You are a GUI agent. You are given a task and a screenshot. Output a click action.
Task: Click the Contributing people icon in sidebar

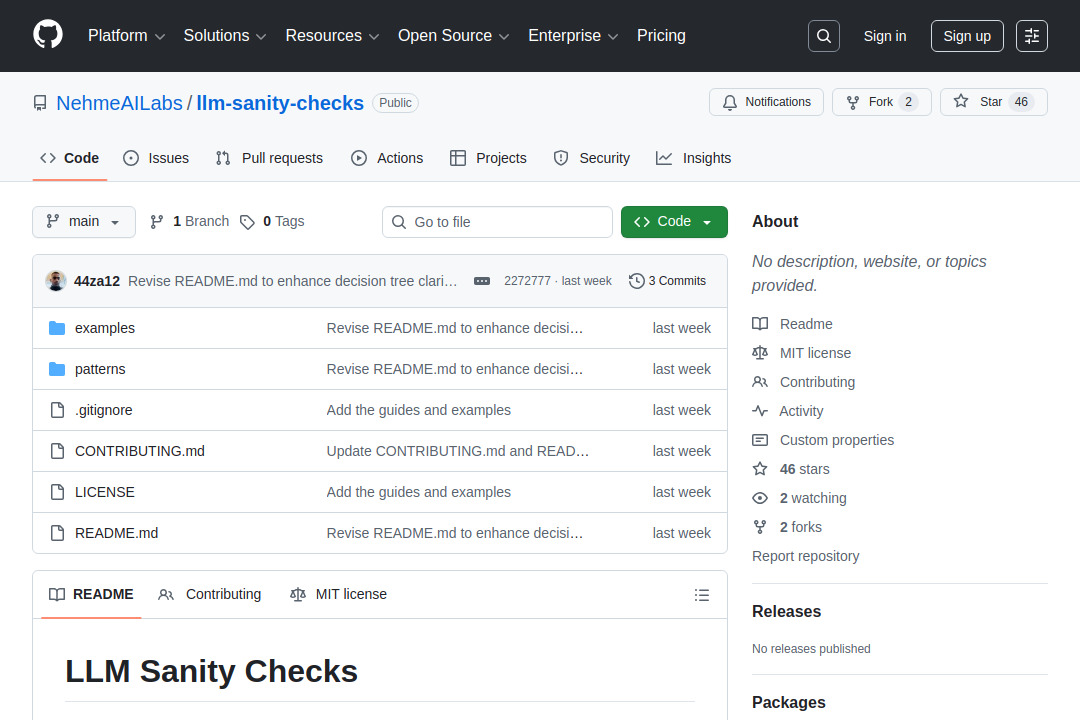coord(760,381)
